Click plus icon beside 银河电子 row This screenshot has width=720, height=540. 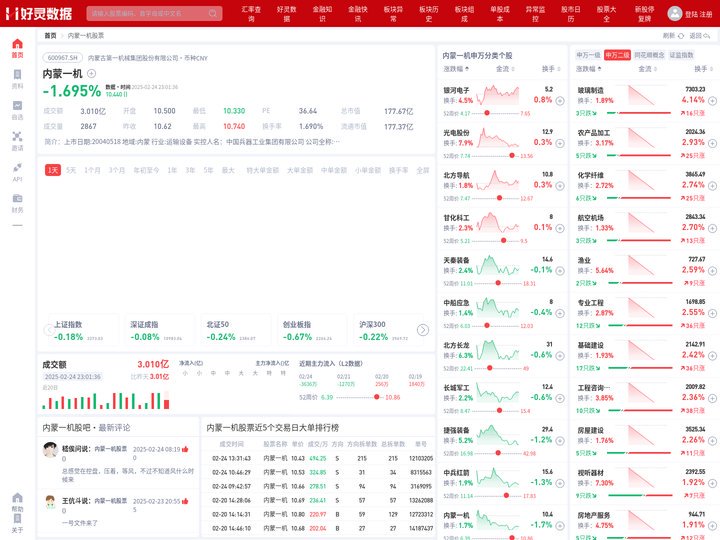coord(560,101)
